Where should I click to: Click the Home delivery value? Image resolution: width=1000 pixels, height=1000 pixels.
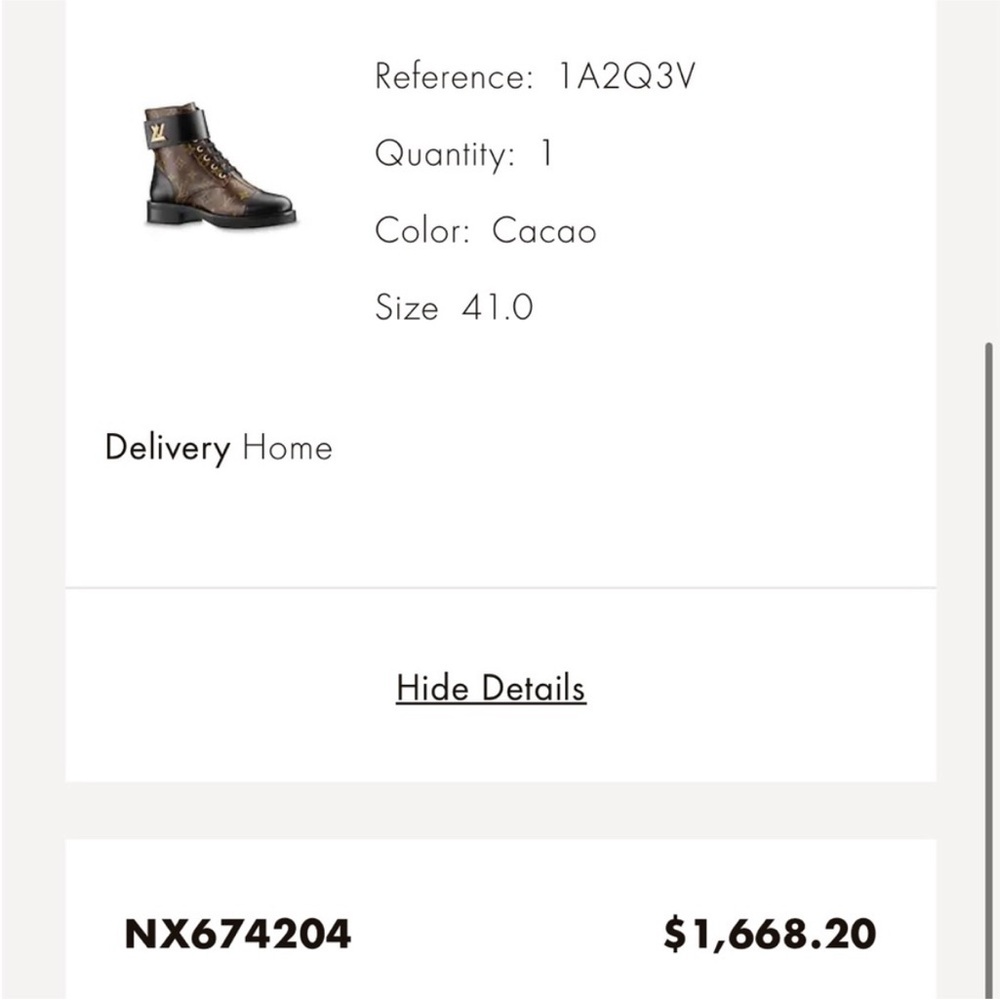288,448
